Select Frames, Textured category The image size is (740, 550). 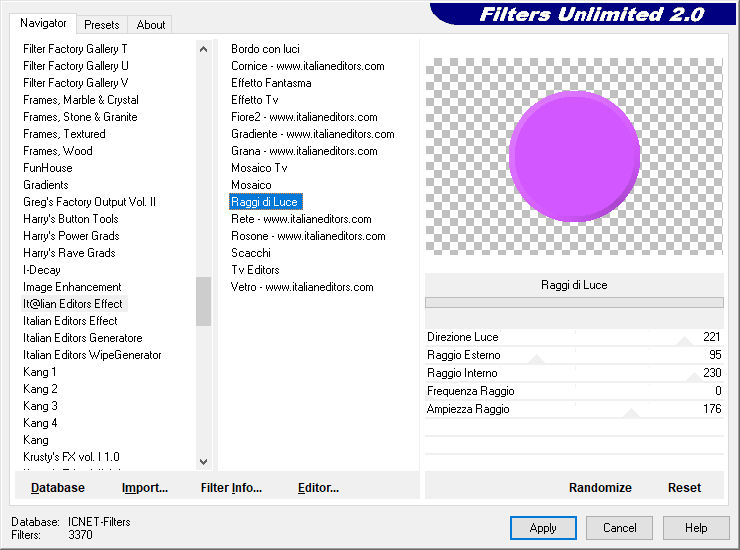(64, 134)
